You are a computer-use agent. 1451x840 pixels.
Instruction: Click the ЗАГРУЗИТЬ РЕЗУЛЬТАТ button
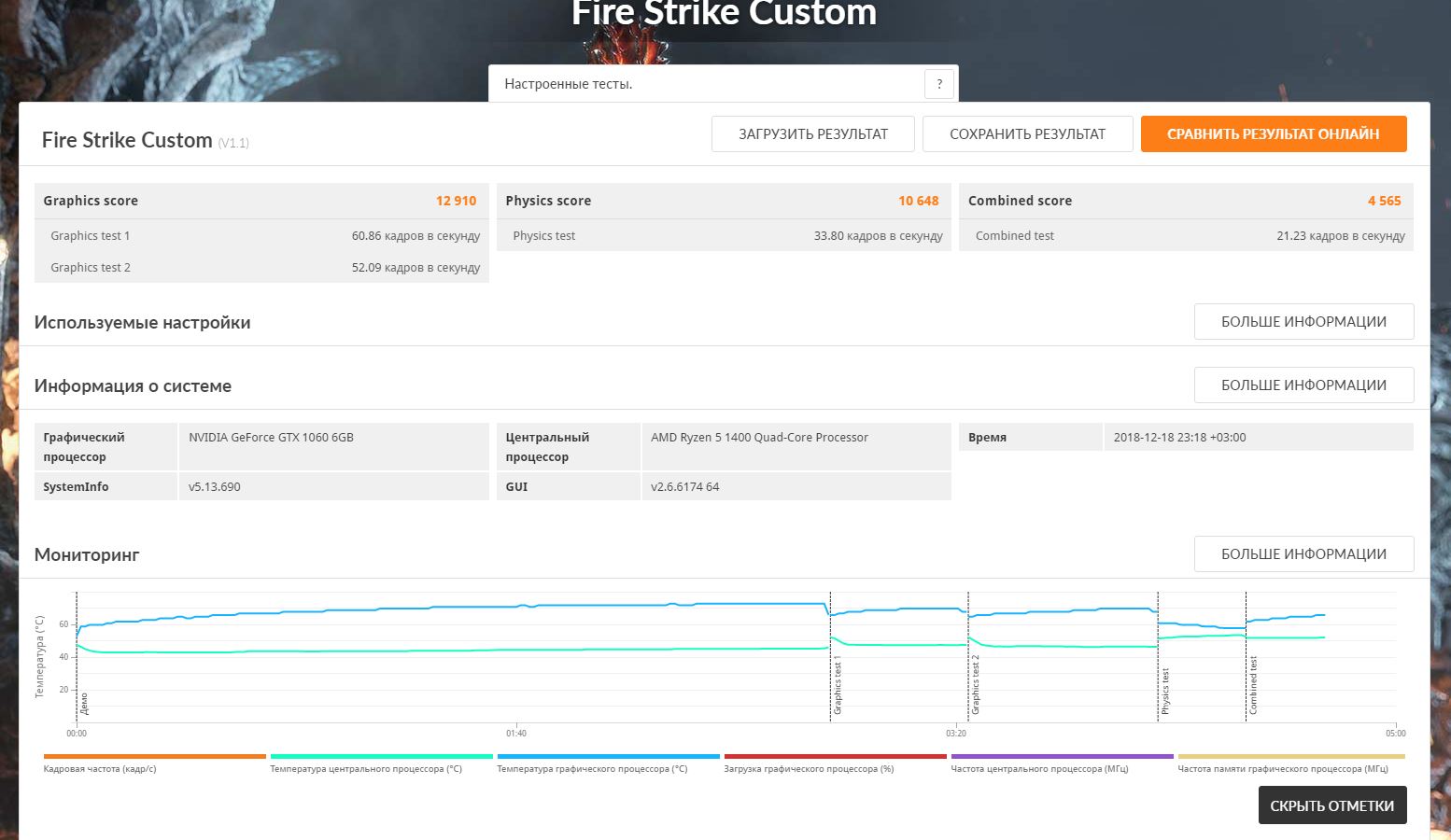tap(812, 134)
